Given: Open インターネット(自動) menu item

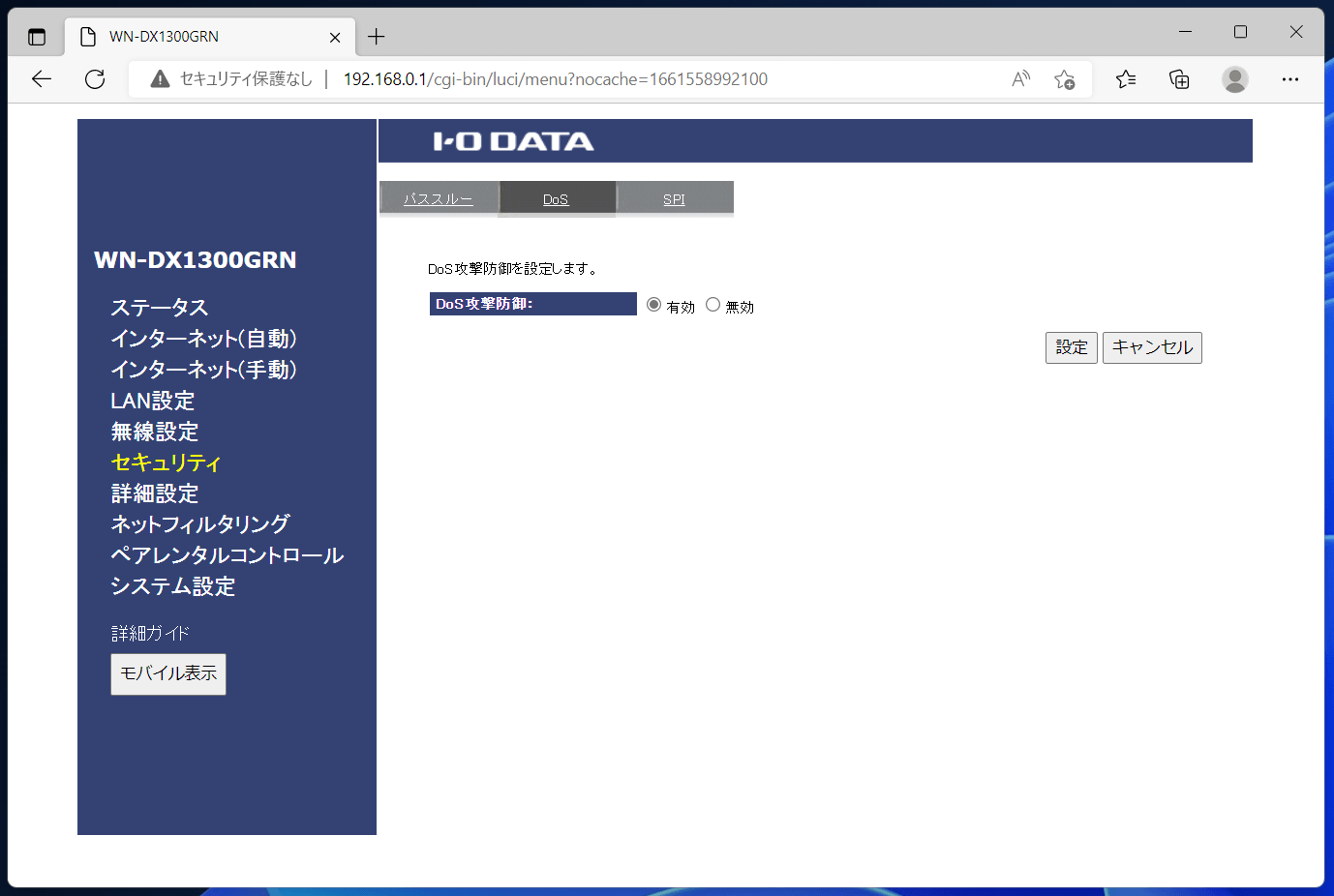Looking at the screenshot, I should 203,339.
